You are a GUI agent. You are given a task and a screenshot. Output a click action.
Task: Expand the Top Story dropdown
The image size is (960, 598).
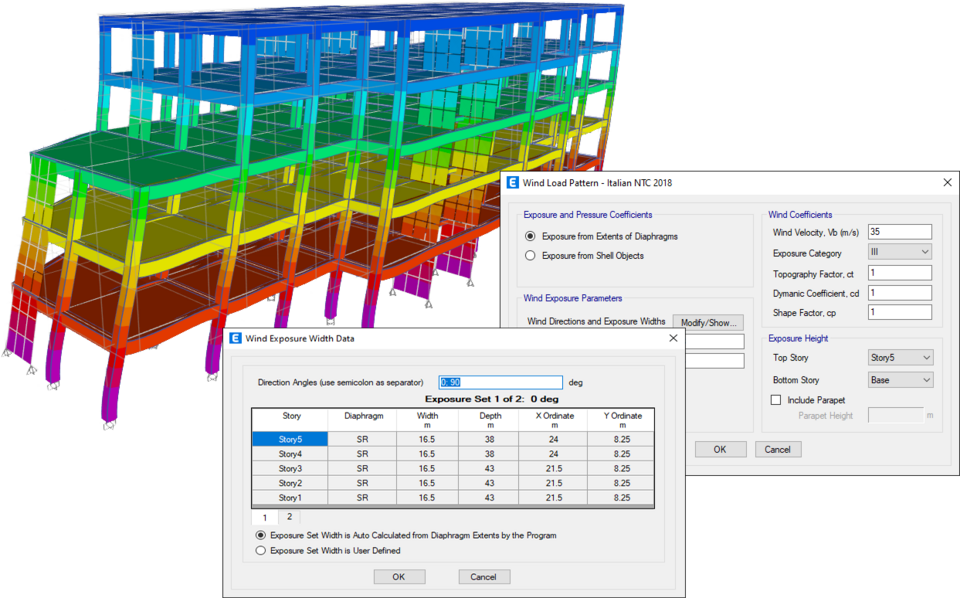click(899, 358)
